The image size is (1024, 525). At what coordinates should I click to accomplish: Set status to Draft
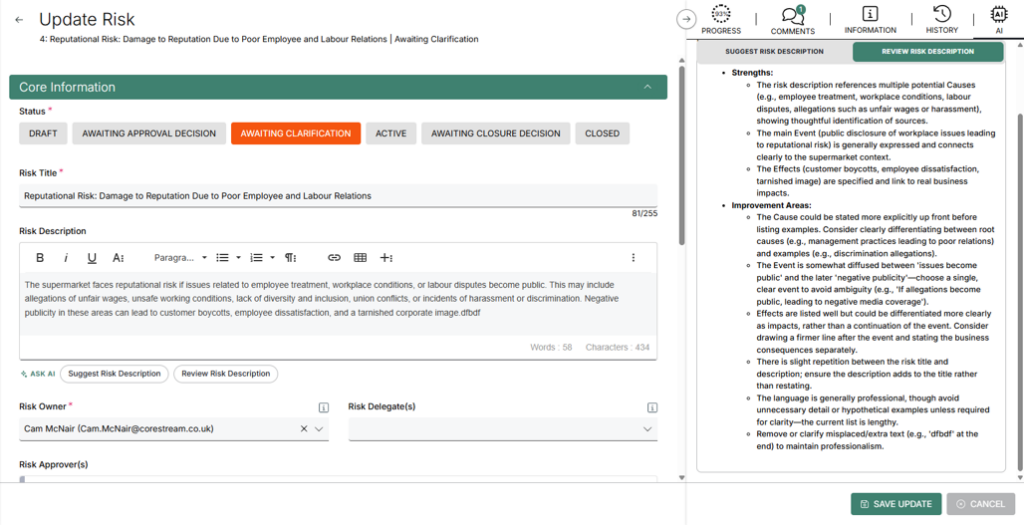pyautogui.click(x=43, y=133)
